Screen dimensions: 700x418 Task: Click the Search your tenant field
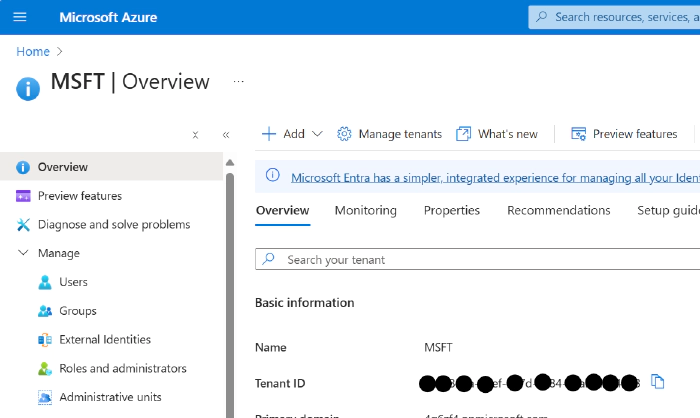[480, 259]
